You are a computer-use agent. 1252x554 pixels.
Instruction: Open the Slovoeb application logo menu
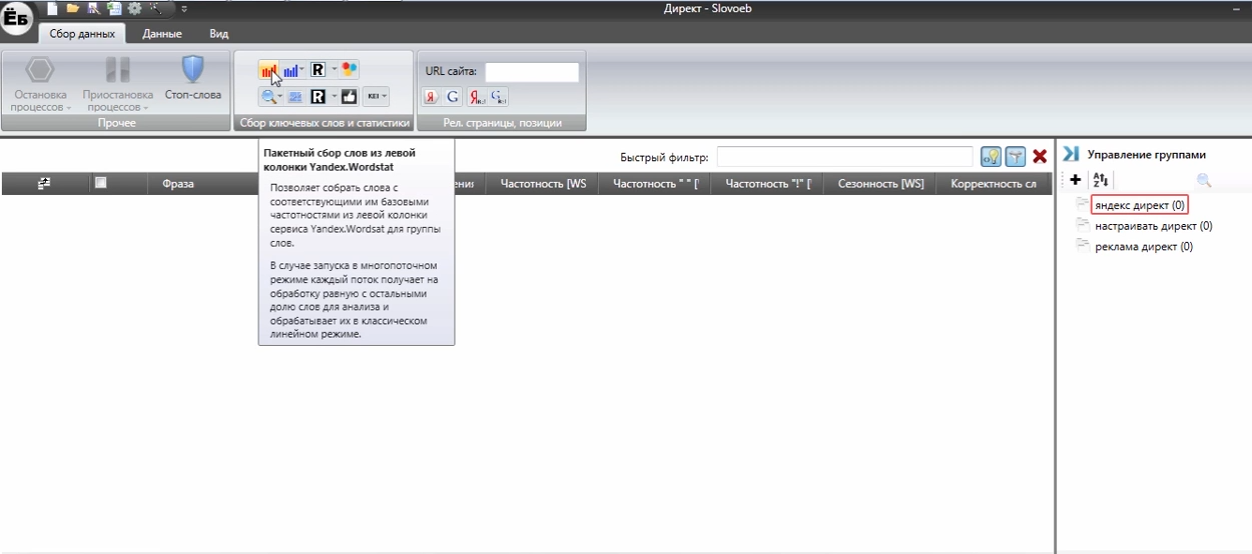tap(17, 17)
